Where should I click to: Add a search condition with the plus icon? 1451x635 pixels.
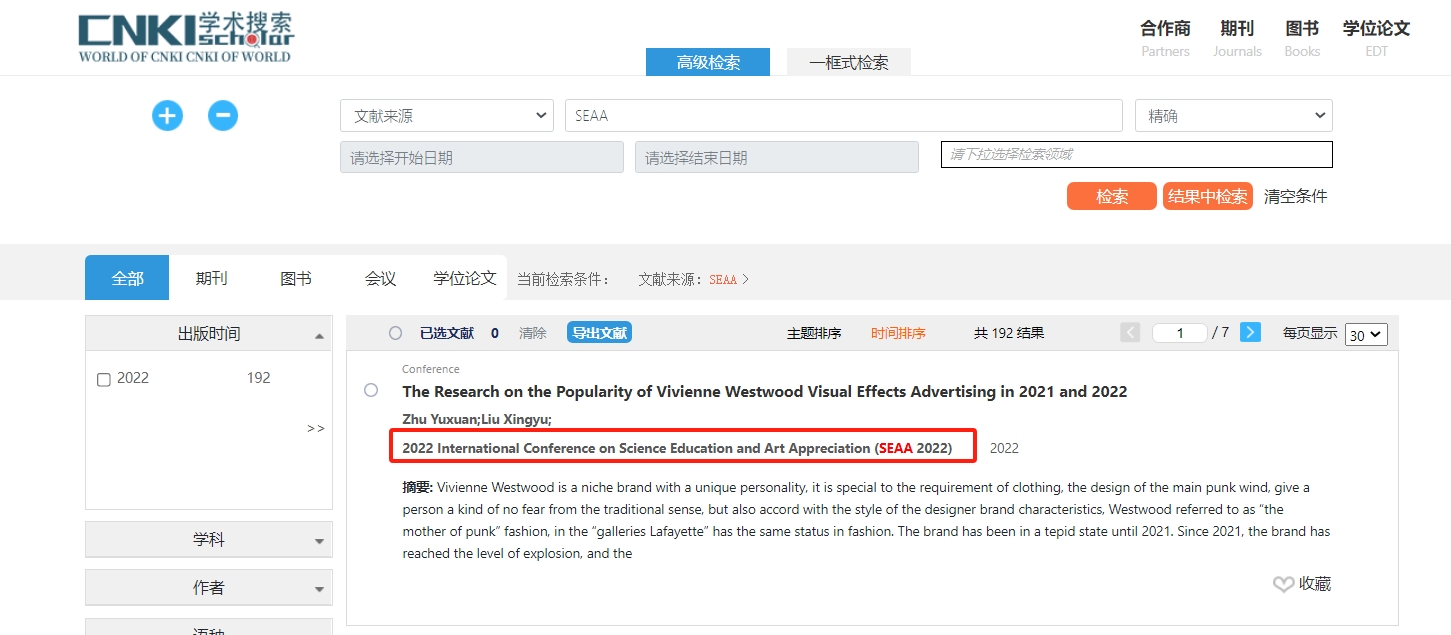pyautogui.click(x=167, y=116)
